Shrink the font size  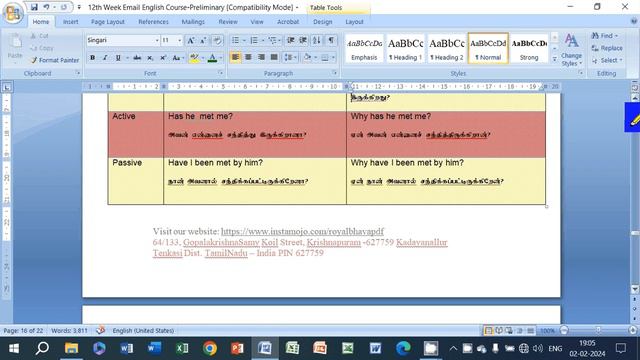(x=203, y=40)
